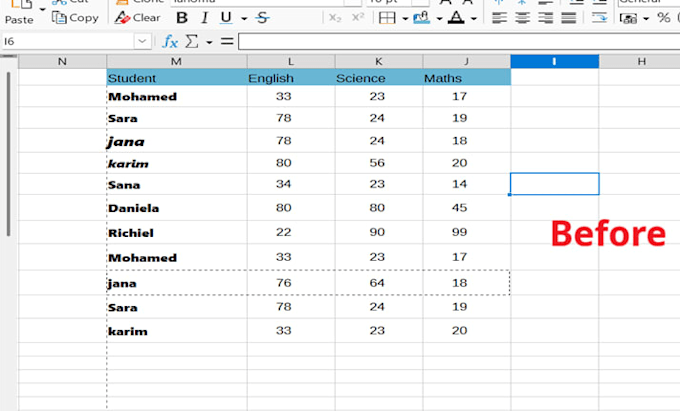
Task: Click the Name Box showing I6
Action: tap(69, 42)
